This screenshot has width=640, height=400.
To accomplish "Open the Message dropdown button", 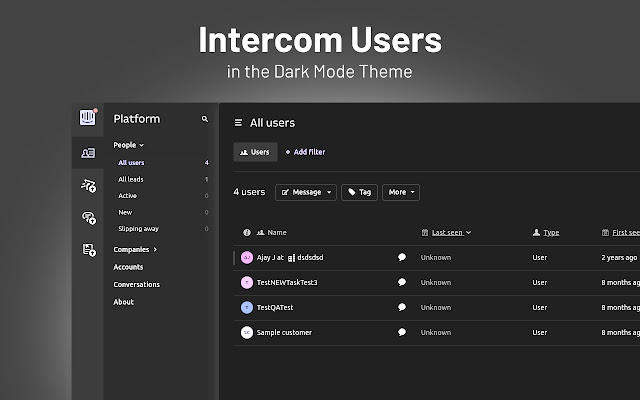I will click(306, 192).
